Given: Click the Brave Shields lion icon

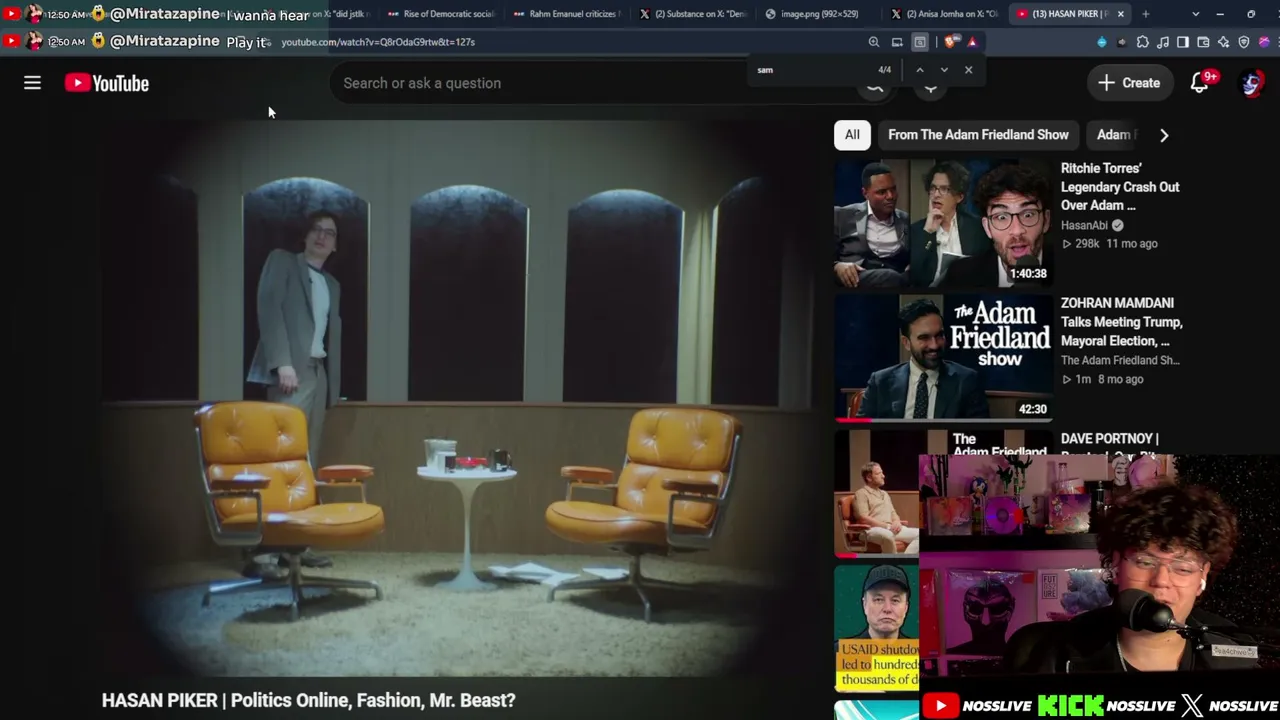Looking at the screenshot, I should tap(949, 42).
